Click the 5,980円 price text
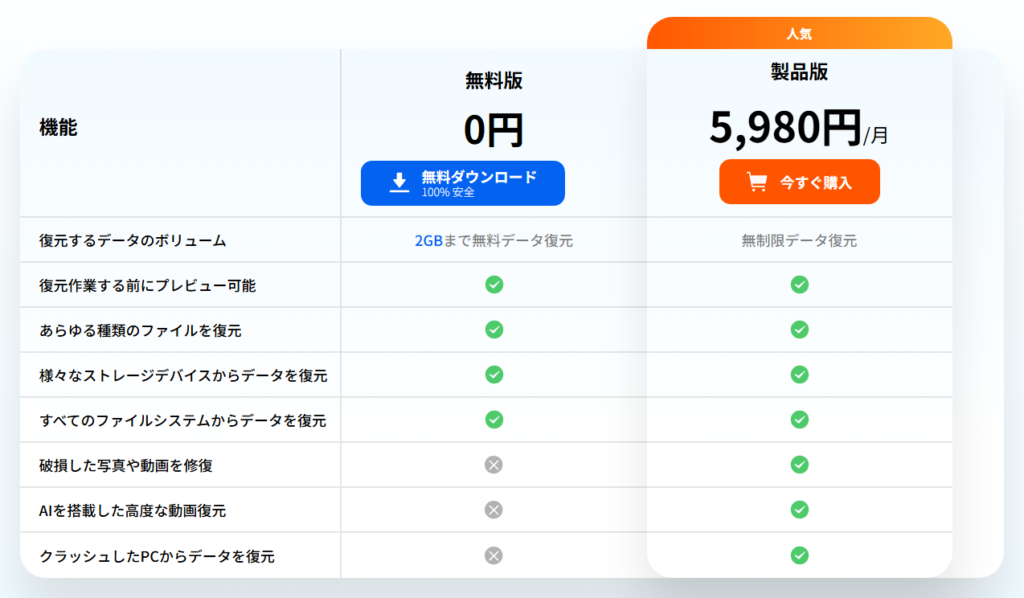The image size is (1024, 598). (786, 128)
